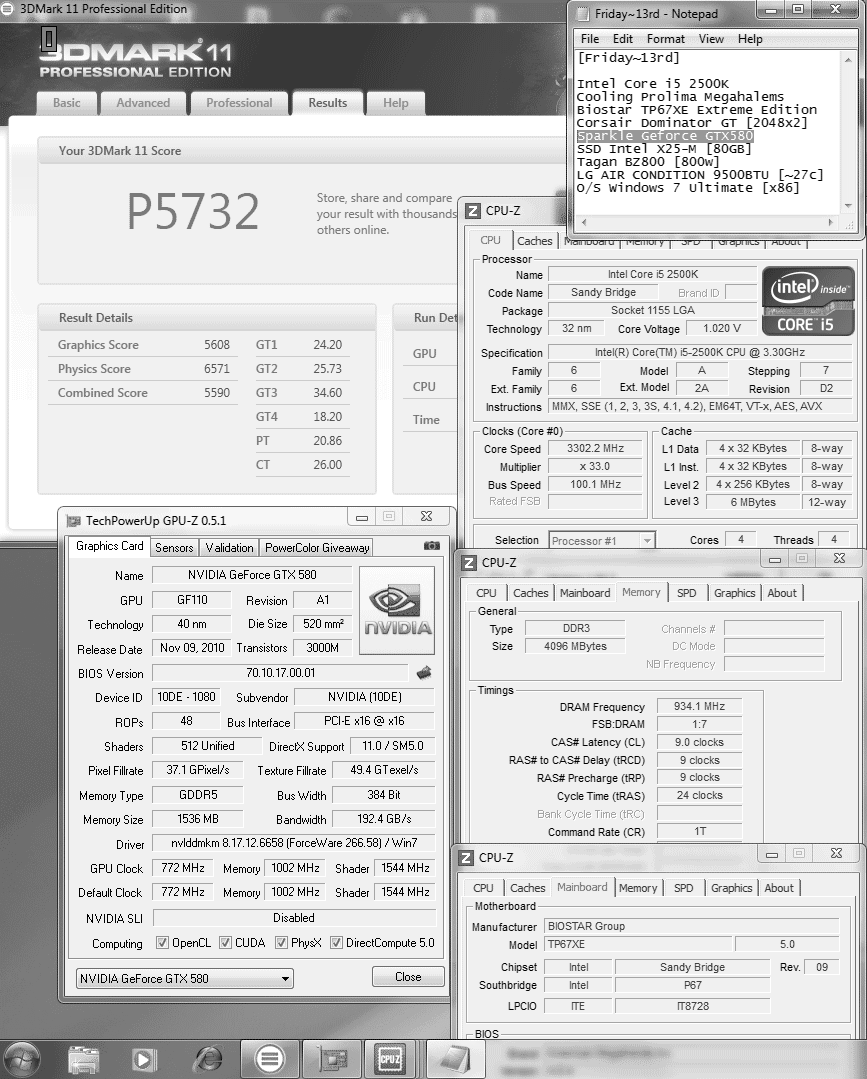
Task: Toggle the OpenCL checkbox
Action: coord(162,943)
